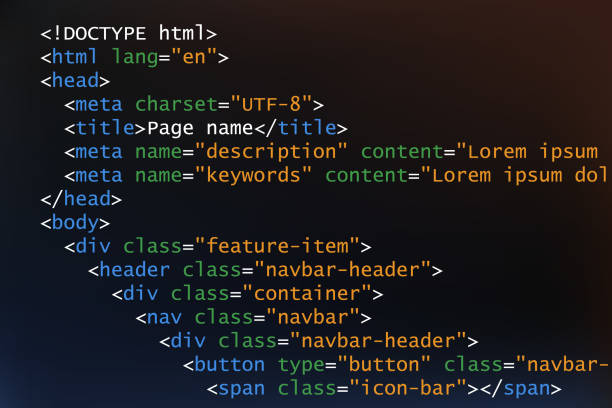
Task: Click the "UTF-8" charset value
Action: coord(271,104)
